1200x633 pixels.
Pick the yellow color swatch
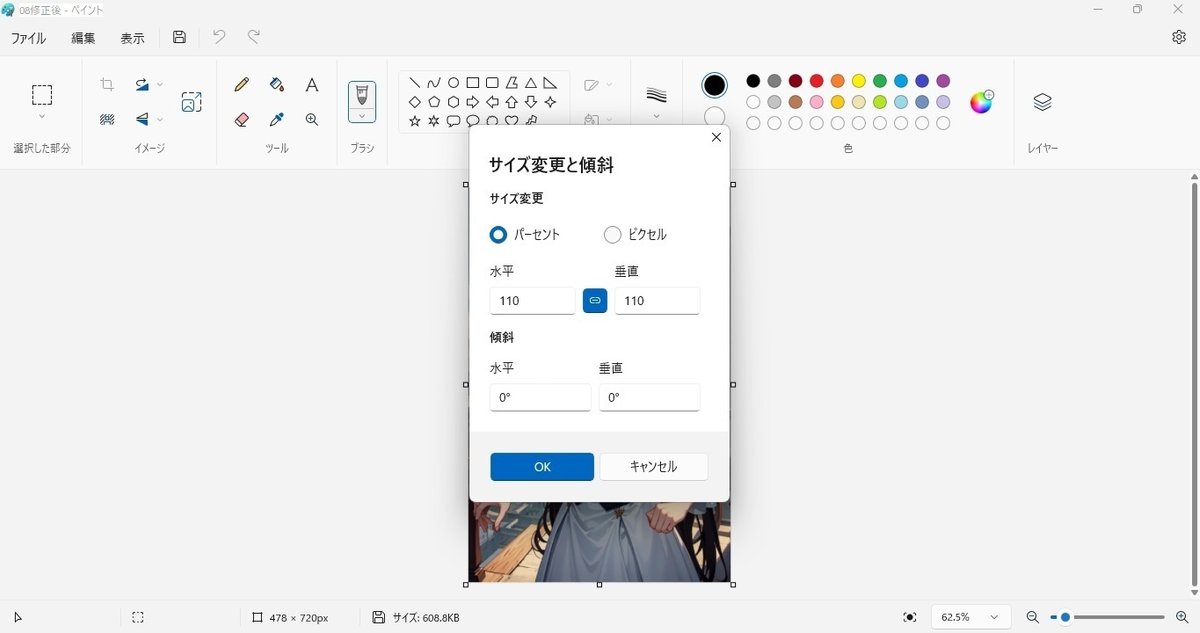pyautogui.click(x=858, y=81)
